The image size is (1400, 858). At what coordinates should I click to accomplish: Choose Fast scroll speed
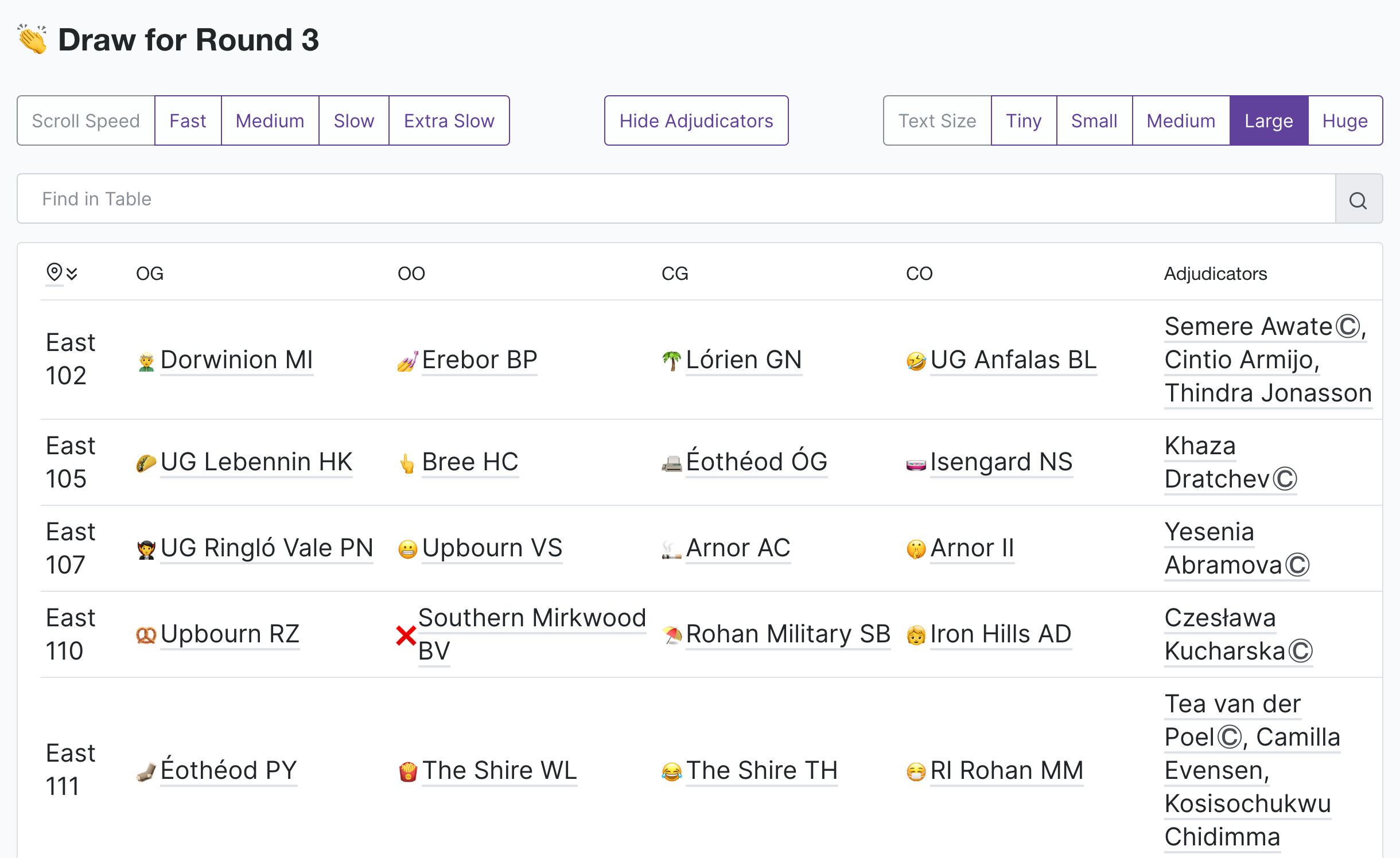(x=188, y=120)
